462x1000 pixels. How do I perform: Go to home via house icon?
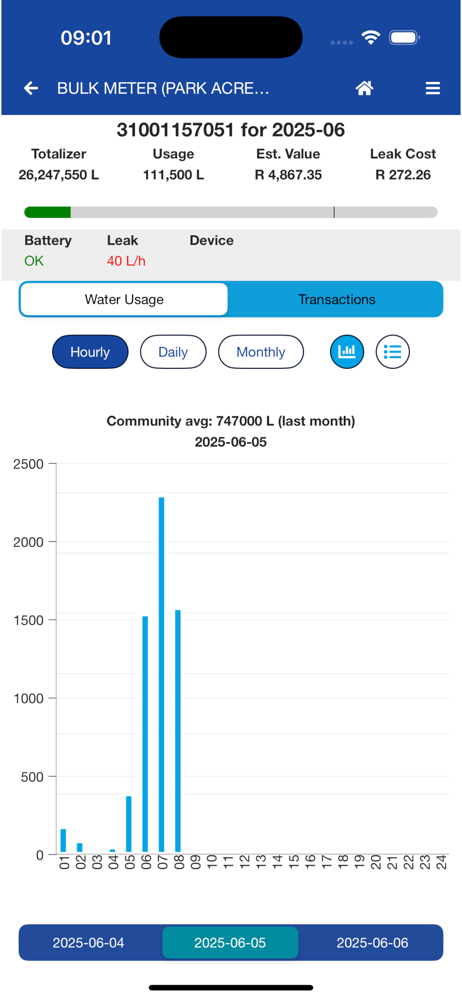pyautogui.click(x=364, y=89)
